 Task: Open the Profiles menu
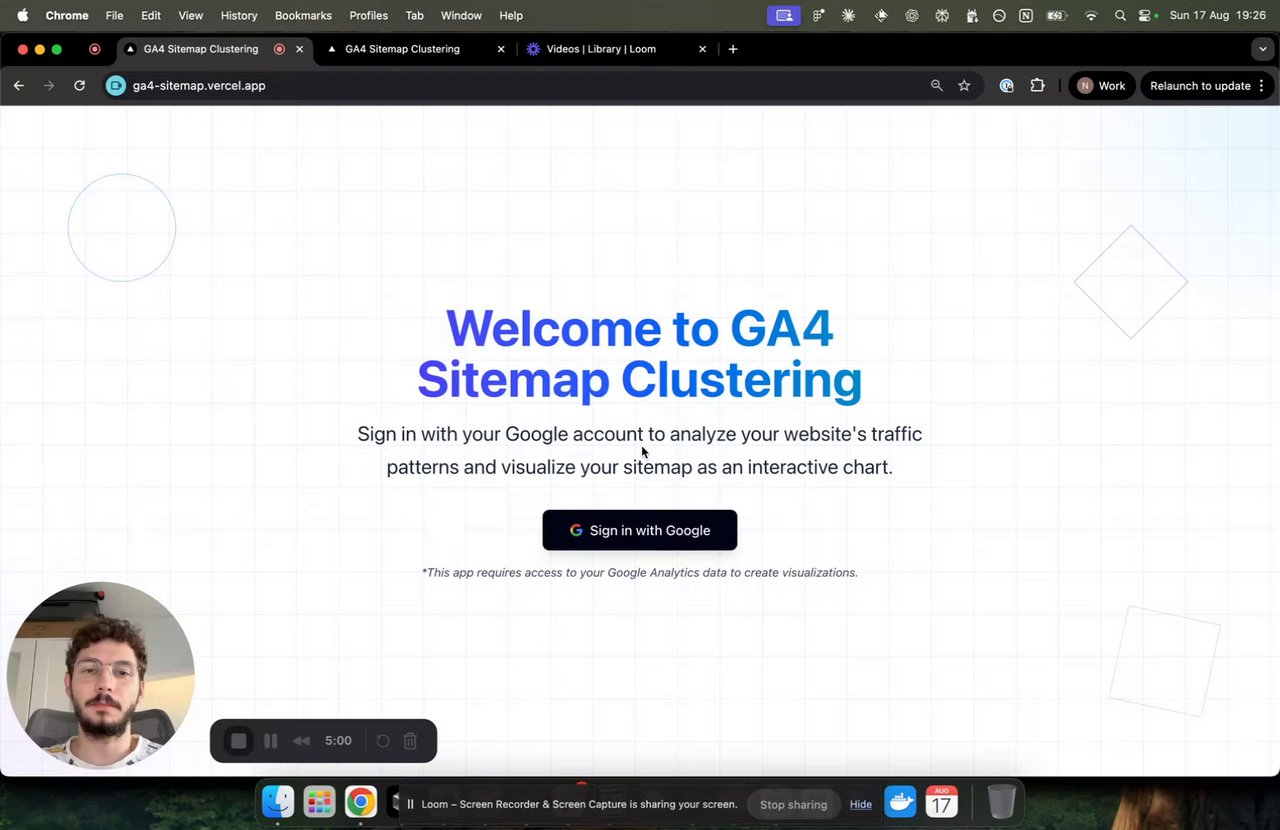[368, 15]
